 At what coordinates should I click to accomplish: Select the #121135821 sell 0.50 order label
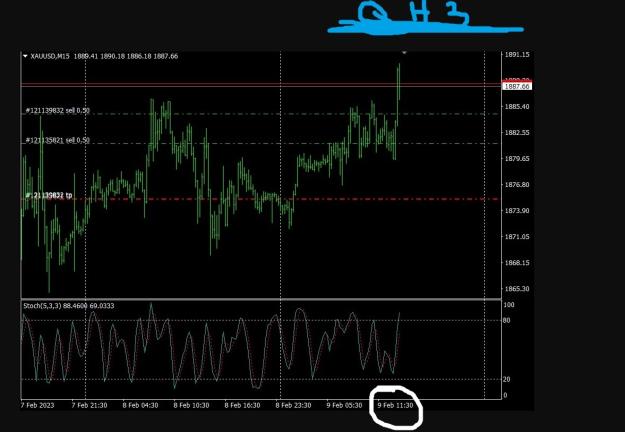58,140
